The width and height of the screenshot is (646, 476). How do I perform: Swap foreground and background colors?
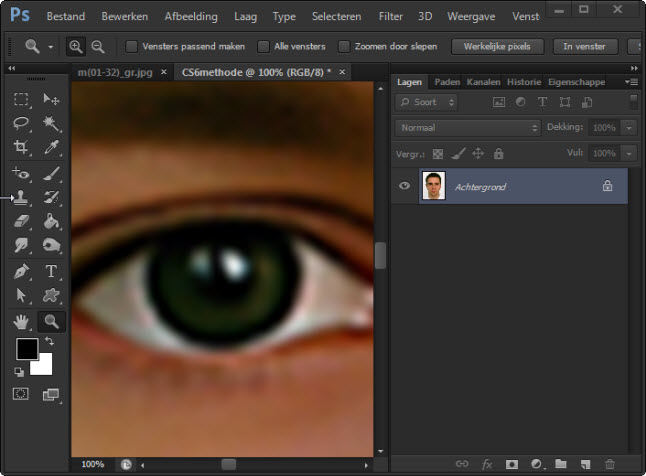coord(49,341)
